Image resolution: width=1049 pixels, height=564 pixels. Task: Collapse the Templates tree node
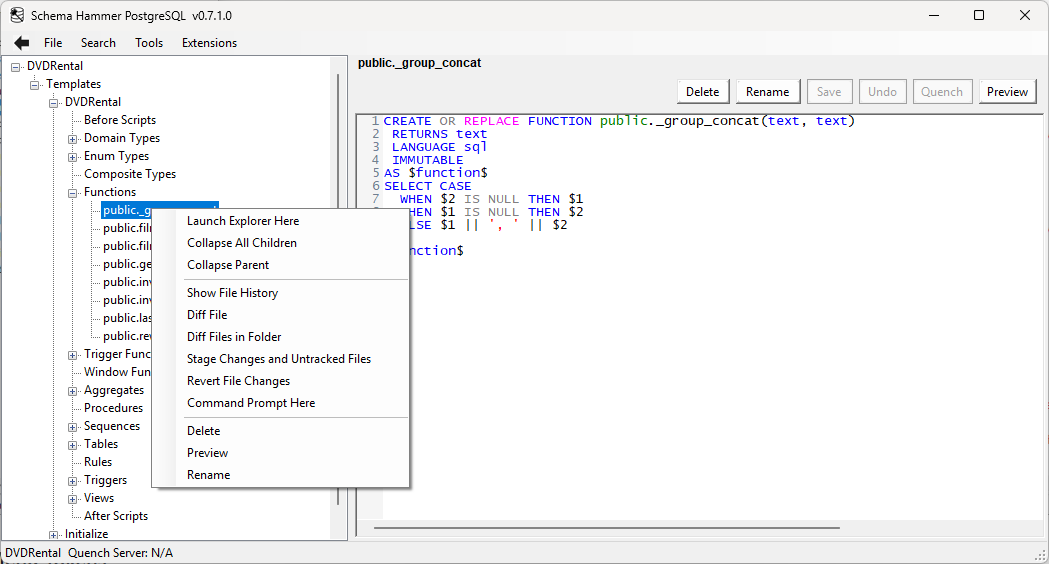34,85
